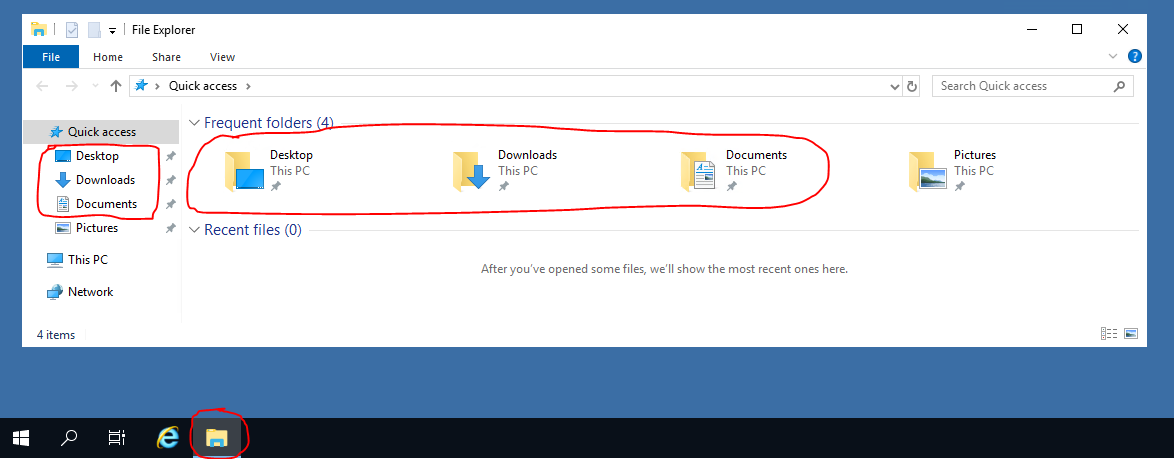The image size is (1174, 459).
Task: Select the Desktop folder icon in Frequent folders
Action: (x=245, y=171)
